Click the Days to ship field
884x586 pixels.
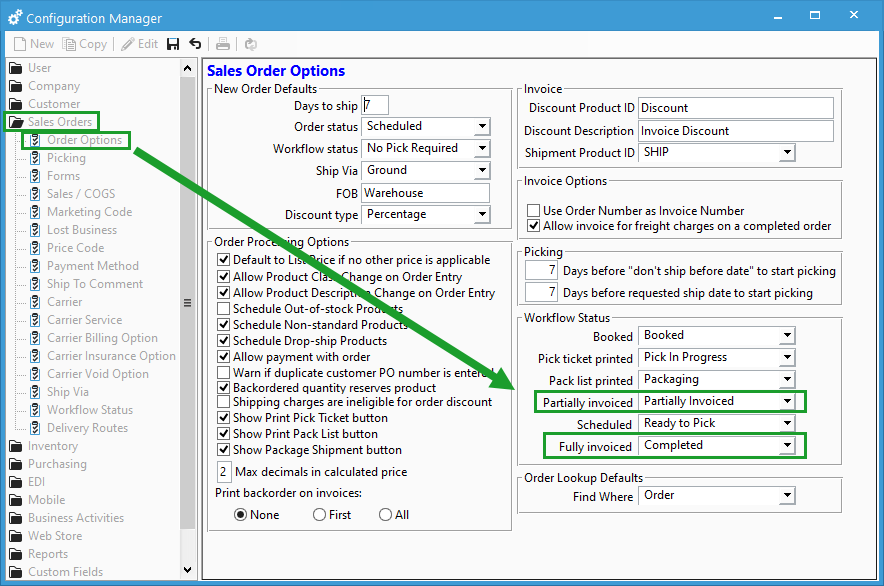(x=375, y=105)
